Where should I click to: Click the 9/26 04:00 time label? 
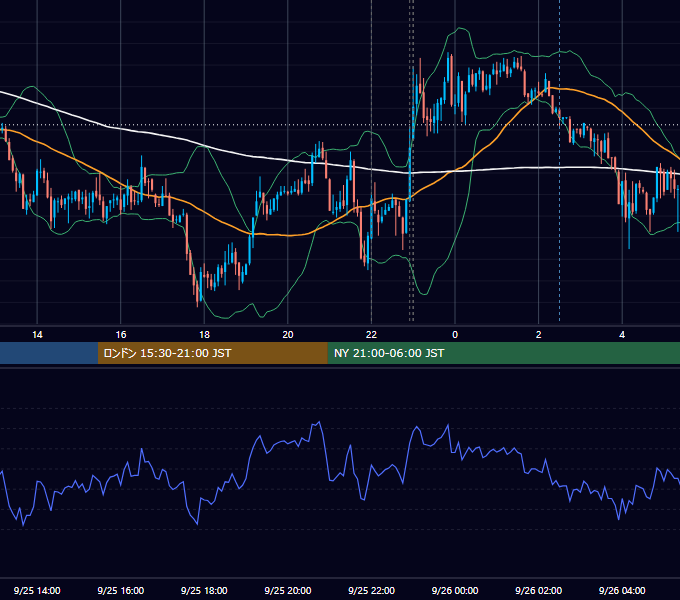tap(622, 590)
